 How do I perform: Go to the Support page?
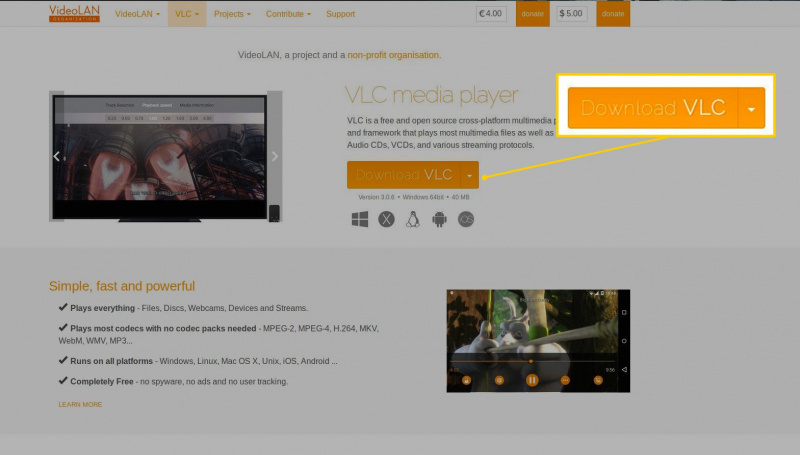340,14
